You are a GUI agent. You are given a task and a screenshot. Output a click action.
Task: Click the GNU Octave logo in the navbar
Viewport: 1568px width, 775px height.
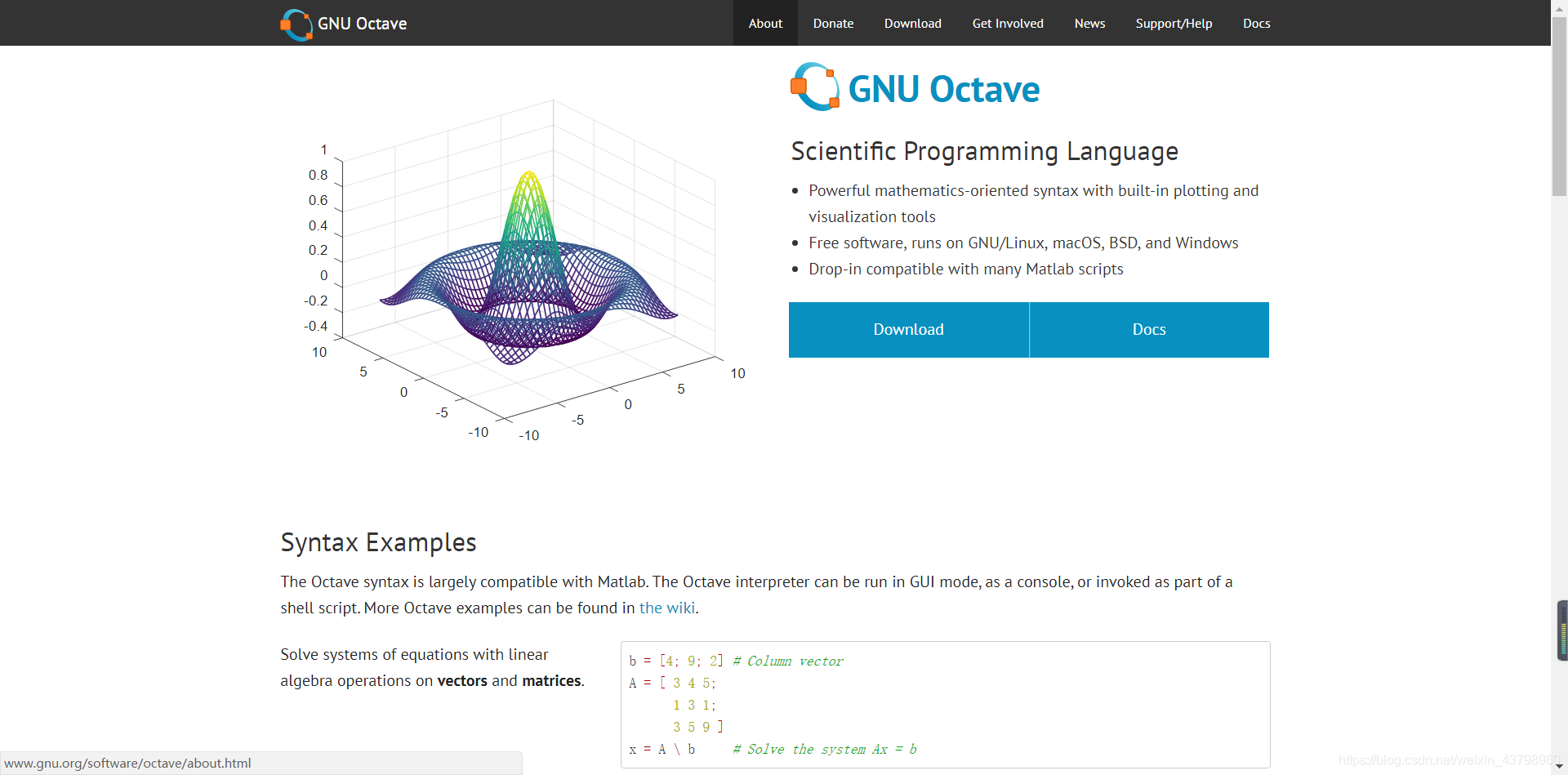[343, 24]
